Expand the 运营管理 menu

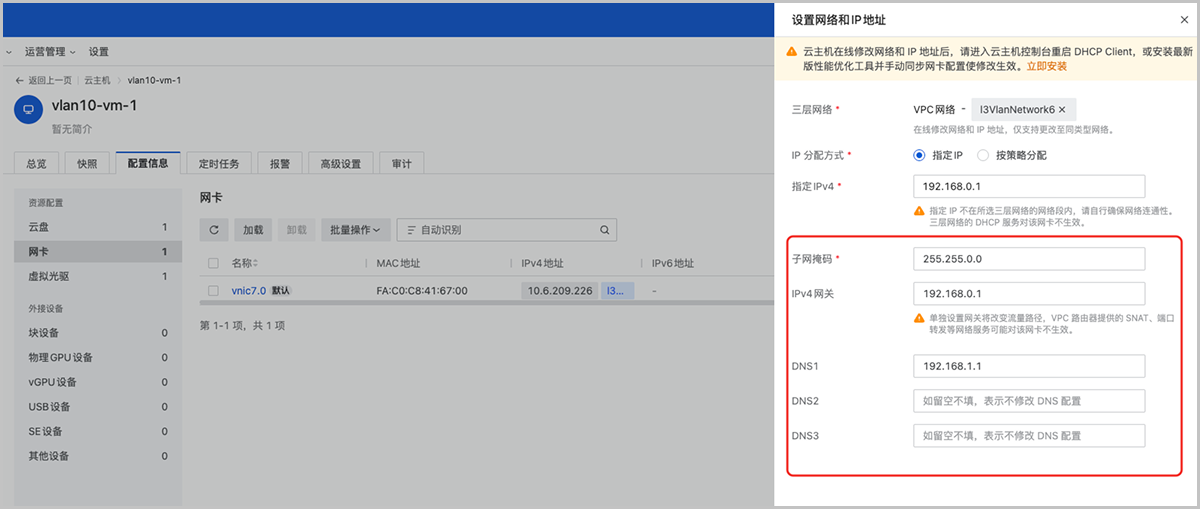[50, 52]
